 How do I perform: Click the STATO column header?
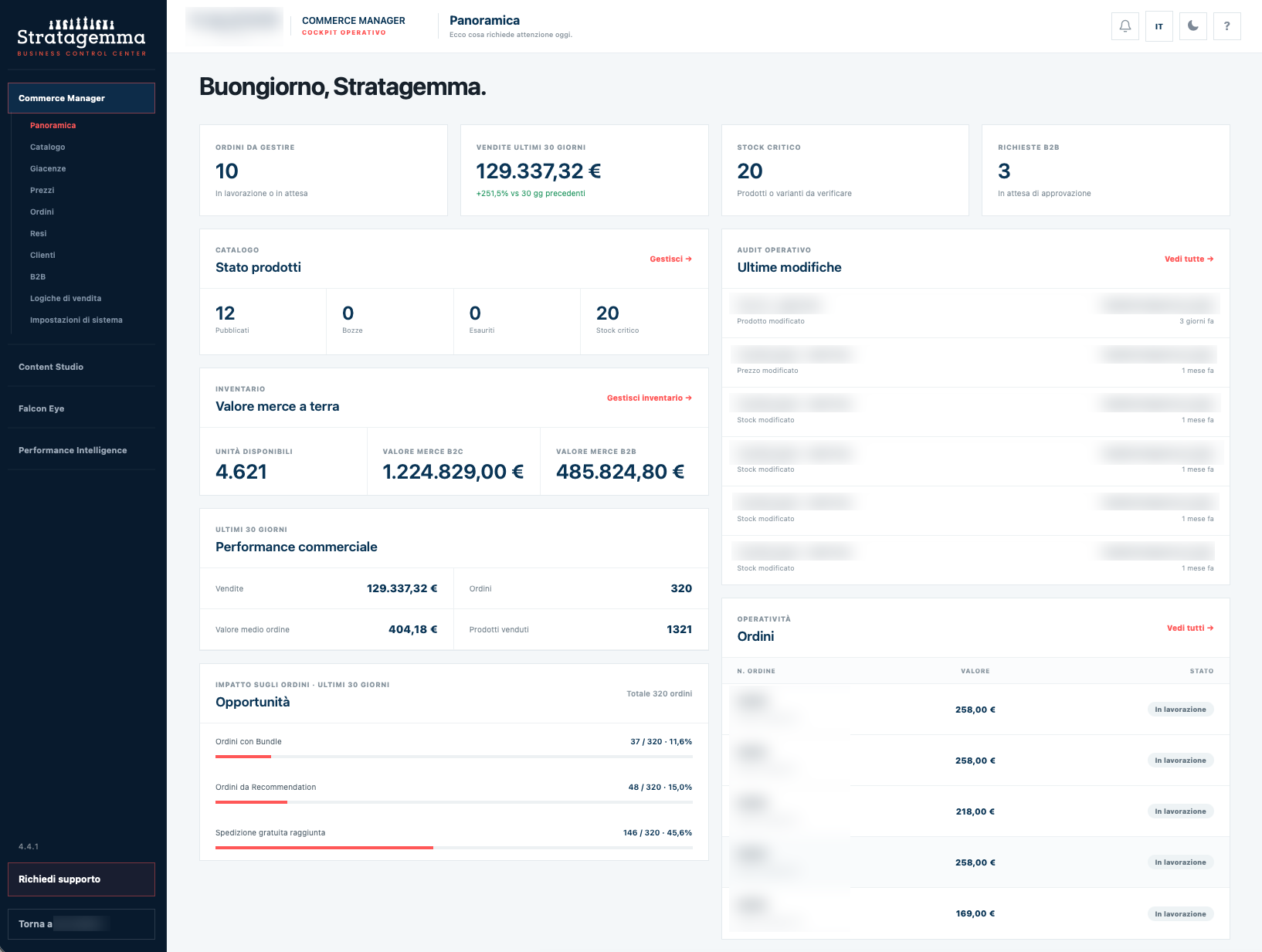(1202, 671)
